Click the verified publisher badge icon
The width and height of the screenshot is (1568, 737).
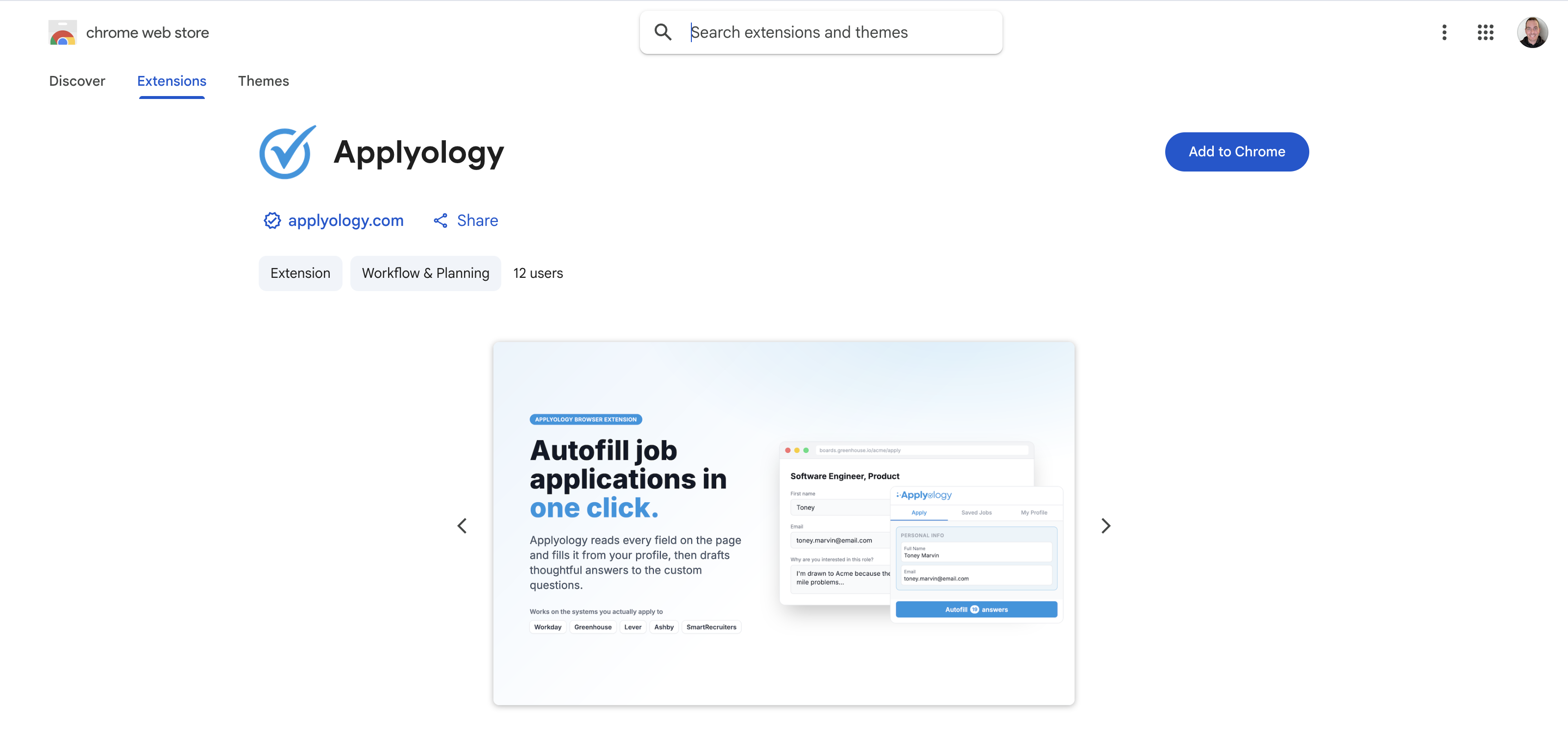pos(272,221)
